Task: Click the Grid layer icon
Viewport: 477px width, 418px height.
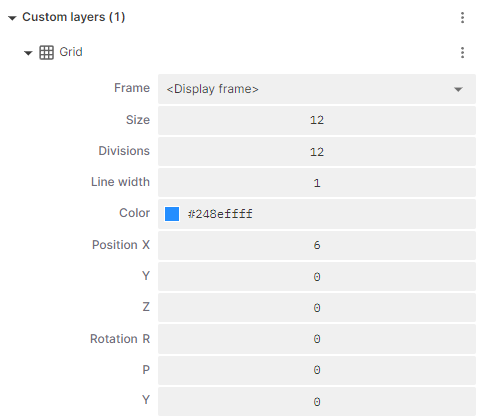Action: [x=46, y=52]
